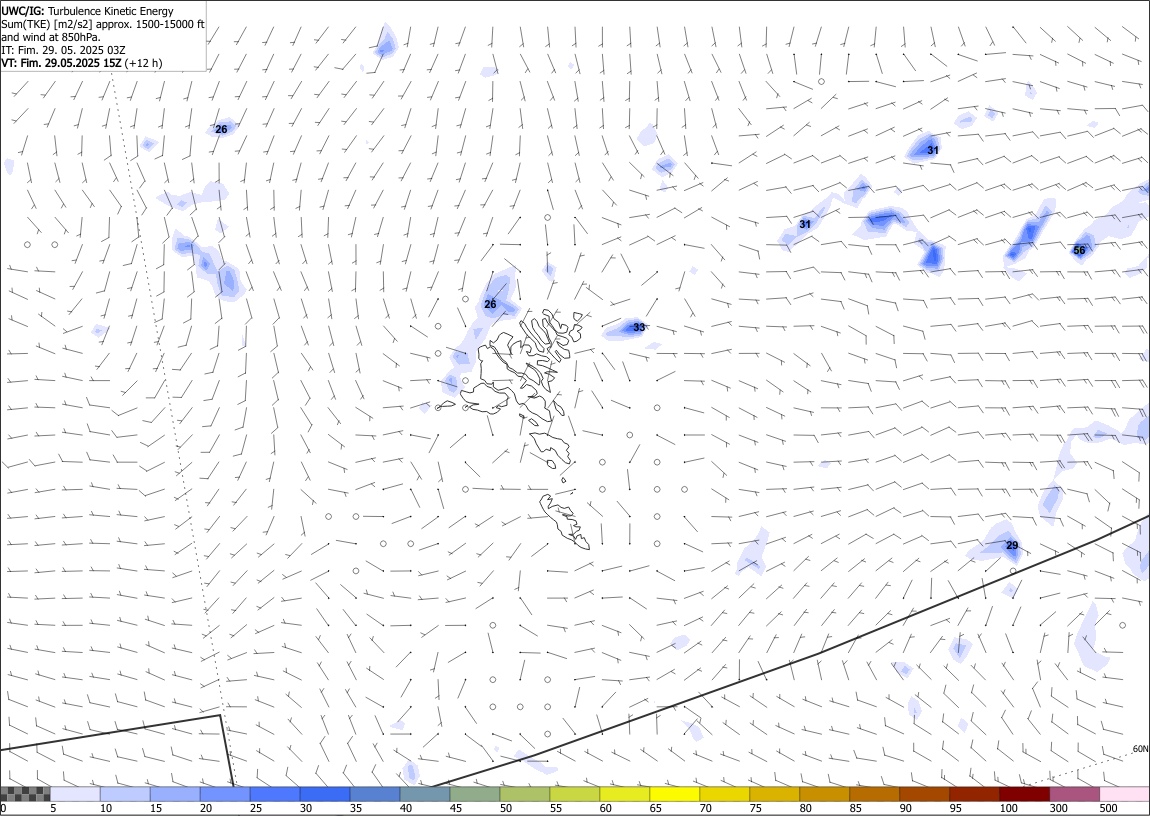Click the legend tick label '25'
This screenshot has height=816, width=1150.
click(256, 808)
